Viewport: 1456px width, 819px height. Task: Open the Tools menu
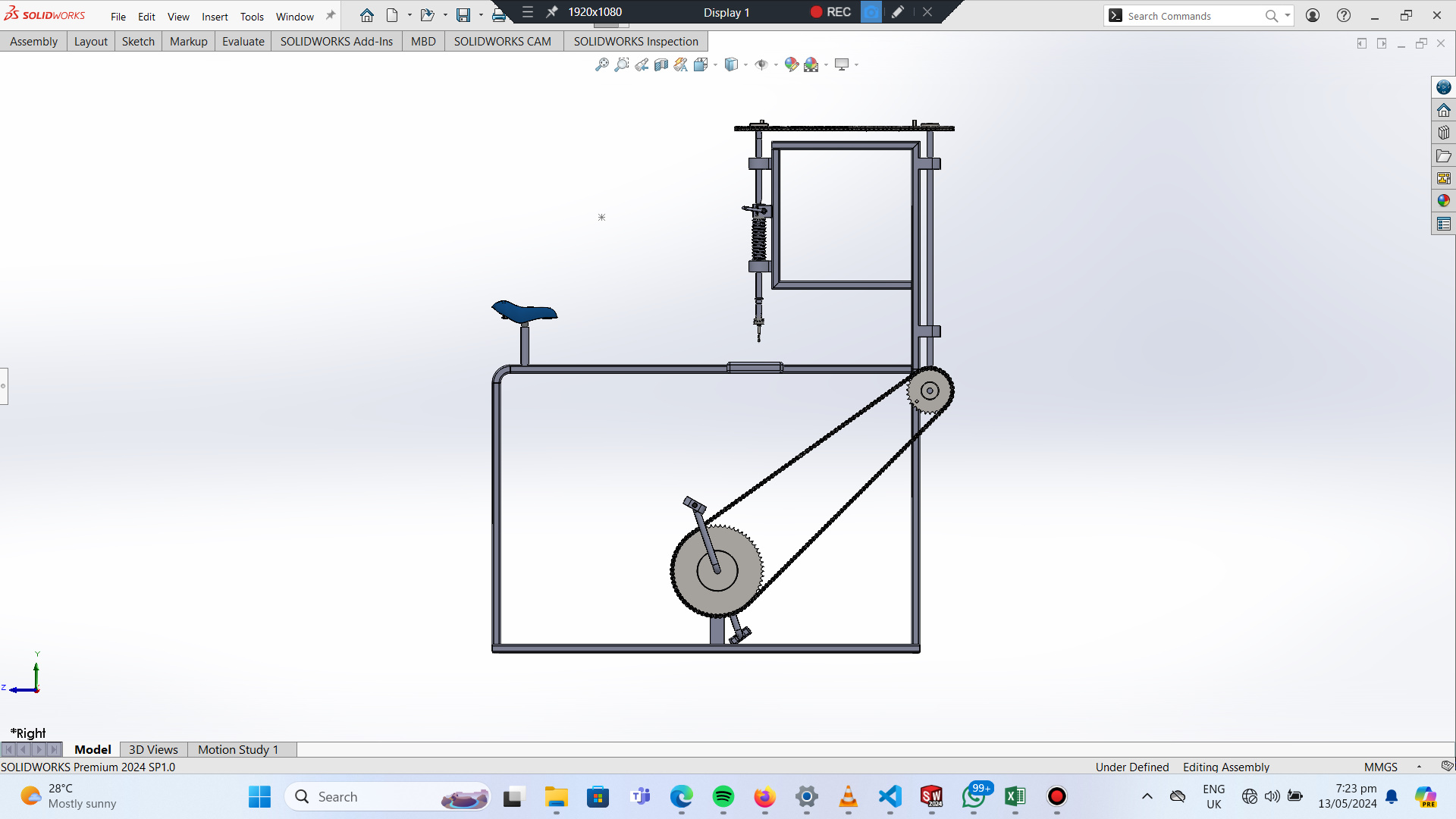tap(252, 17)
